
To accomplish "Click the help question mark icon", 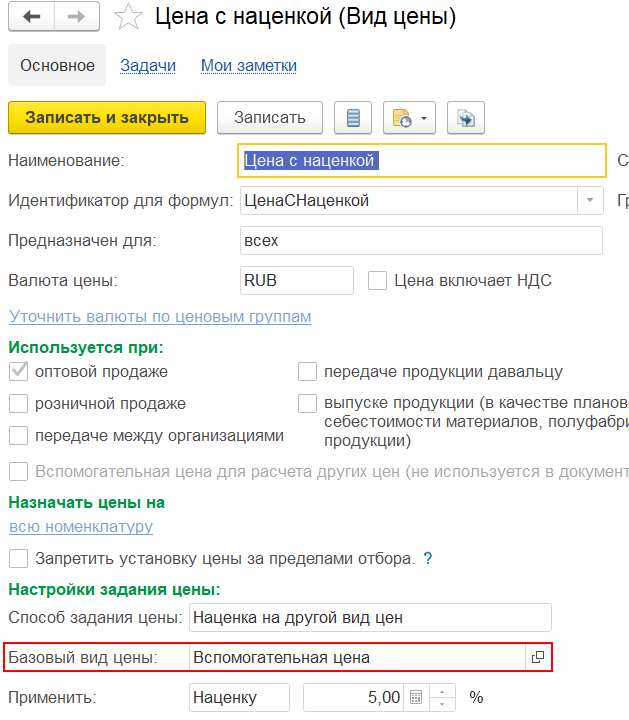I will click(x=428, y=558).
